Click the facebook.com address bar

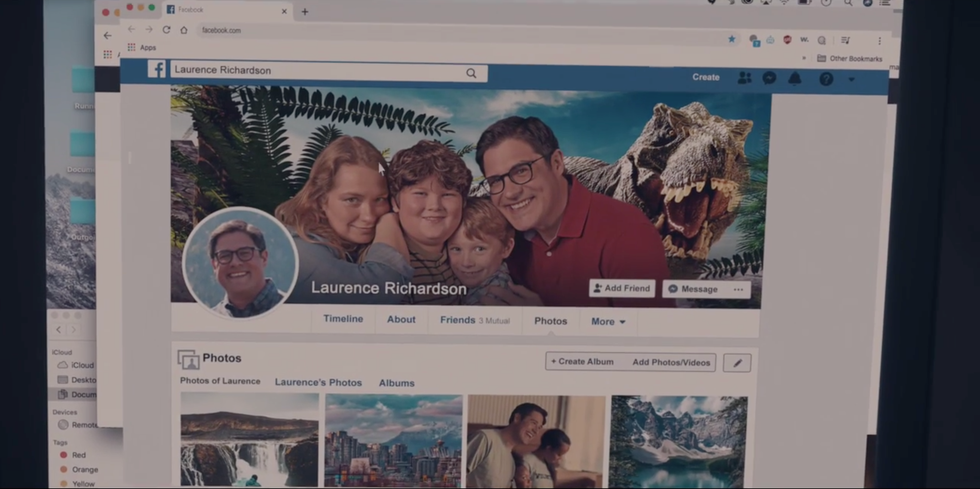462,33
